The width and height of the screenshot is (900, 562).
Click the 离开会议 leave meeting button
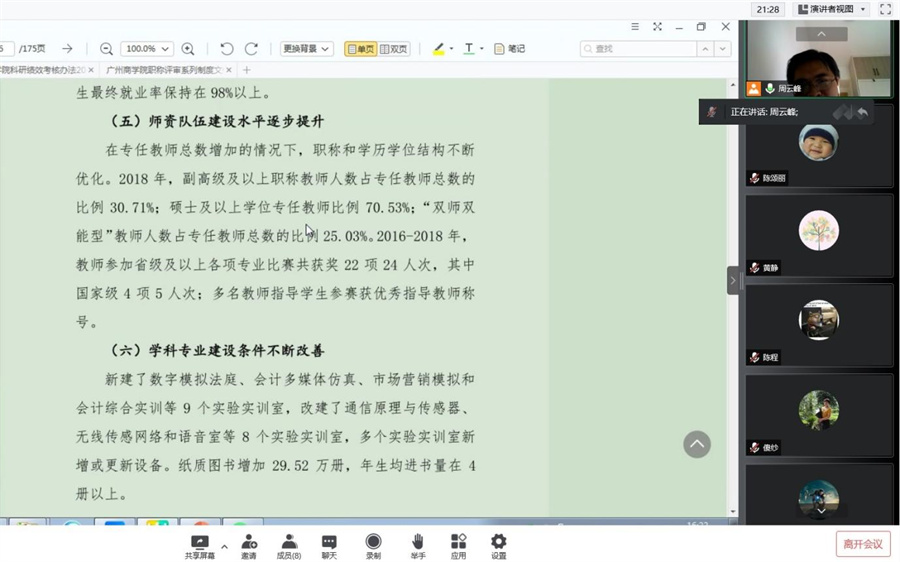pyautogui.click(x=862, y=544)
